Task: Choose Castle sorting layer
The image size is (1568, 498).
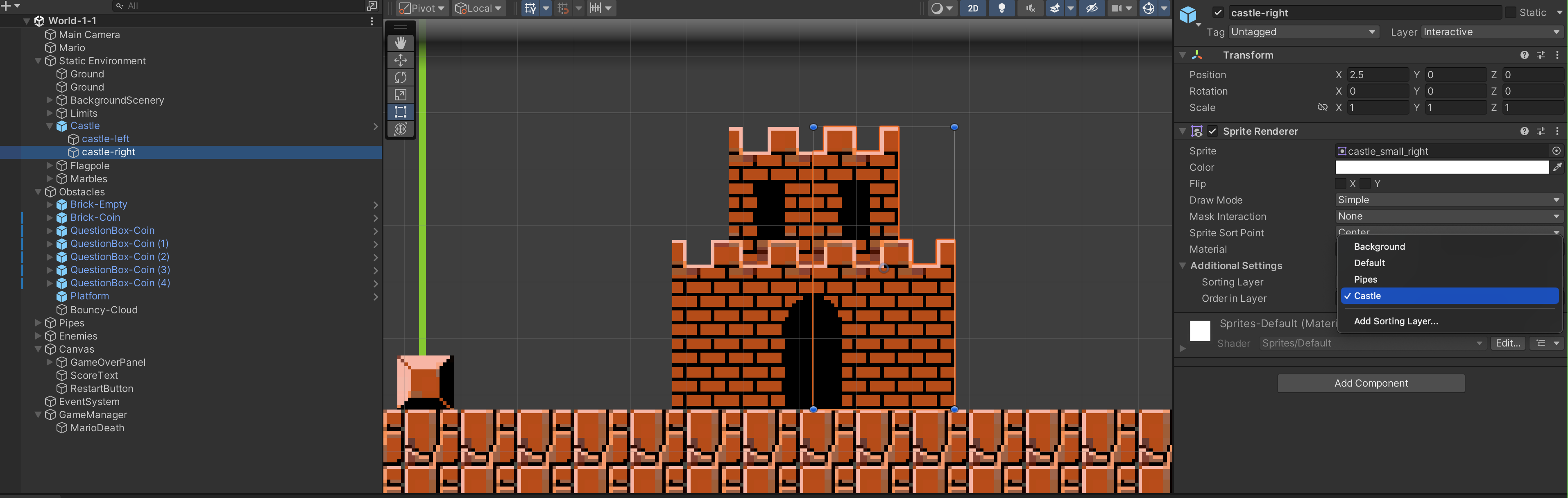Action: 1449,295
